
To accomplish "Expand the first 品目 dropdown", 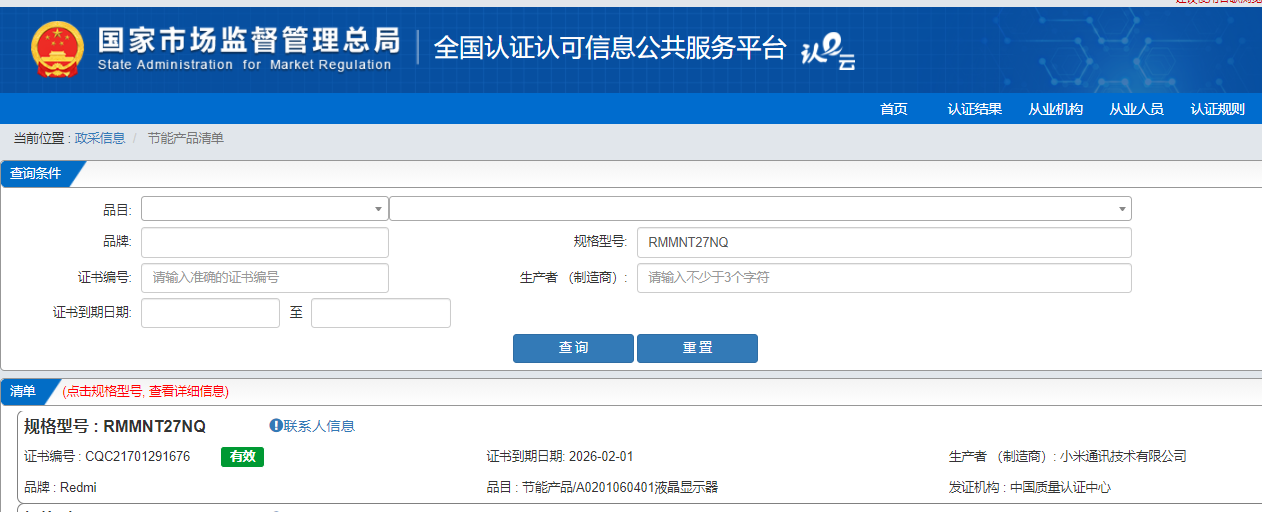I will click(265, 209).
